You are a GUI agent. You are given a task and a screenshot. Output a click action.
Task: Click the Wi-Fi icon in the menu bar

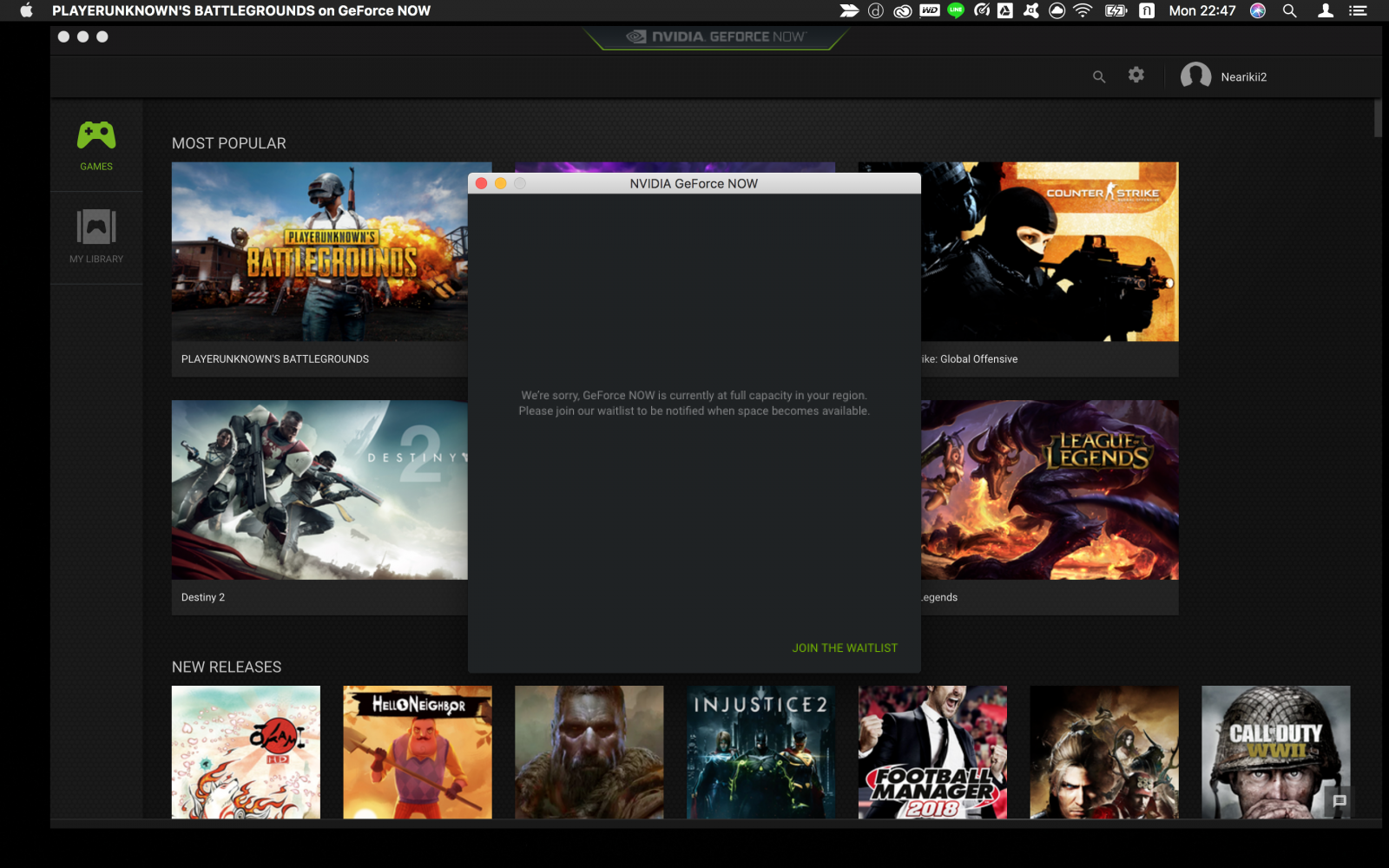click(x=1083, y=10)
